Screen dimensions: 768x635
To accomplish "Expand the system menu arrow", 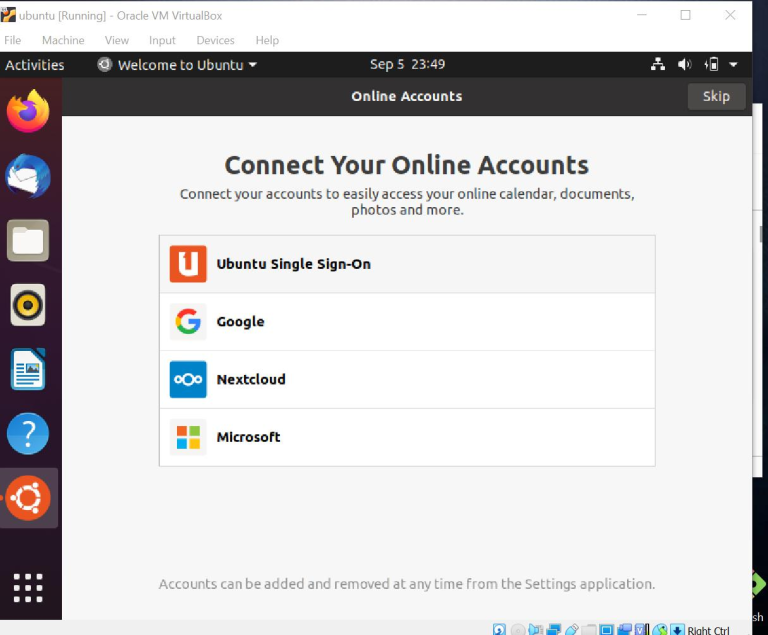I will [733, 65].
